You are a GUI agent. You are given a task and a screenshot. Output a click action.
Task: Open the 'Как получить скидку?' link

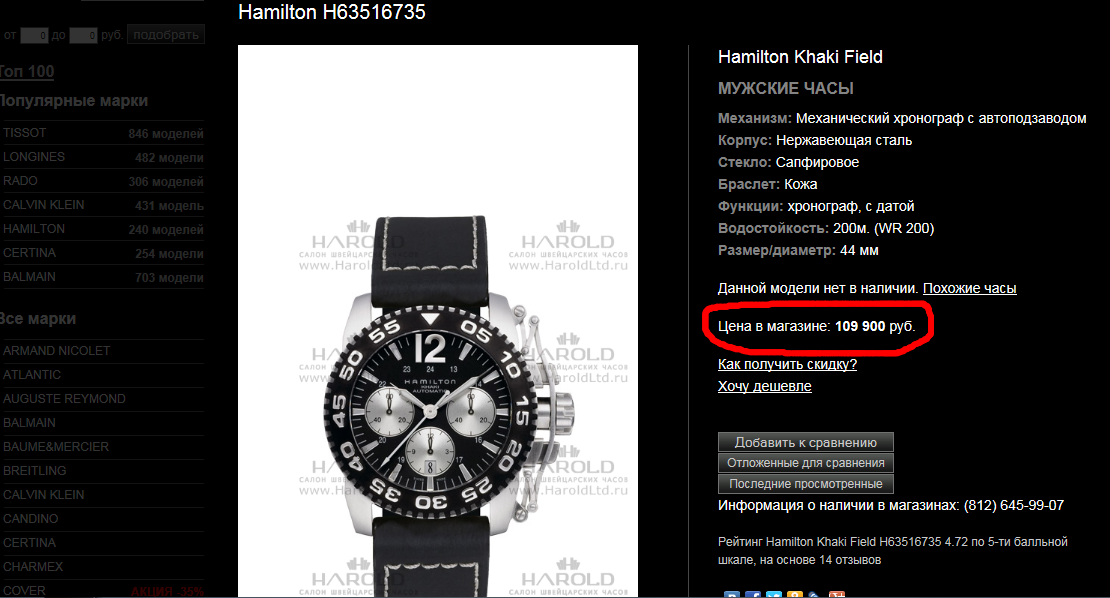787,364
